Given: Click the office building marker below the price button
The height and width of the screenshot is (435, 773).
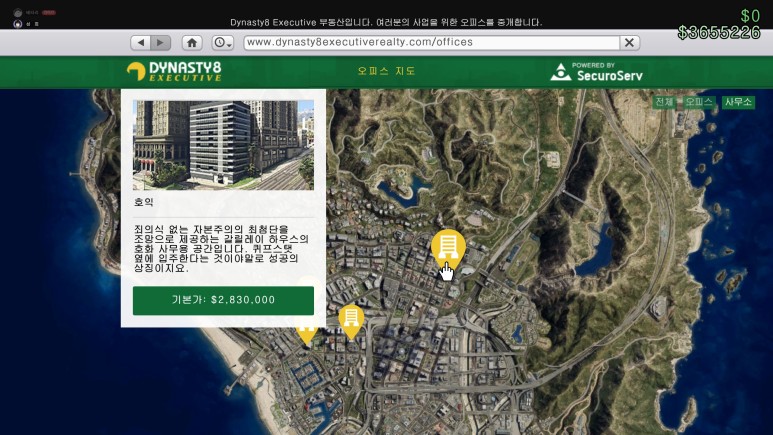Looking at the screenshot, I should [x=351, y=321].
